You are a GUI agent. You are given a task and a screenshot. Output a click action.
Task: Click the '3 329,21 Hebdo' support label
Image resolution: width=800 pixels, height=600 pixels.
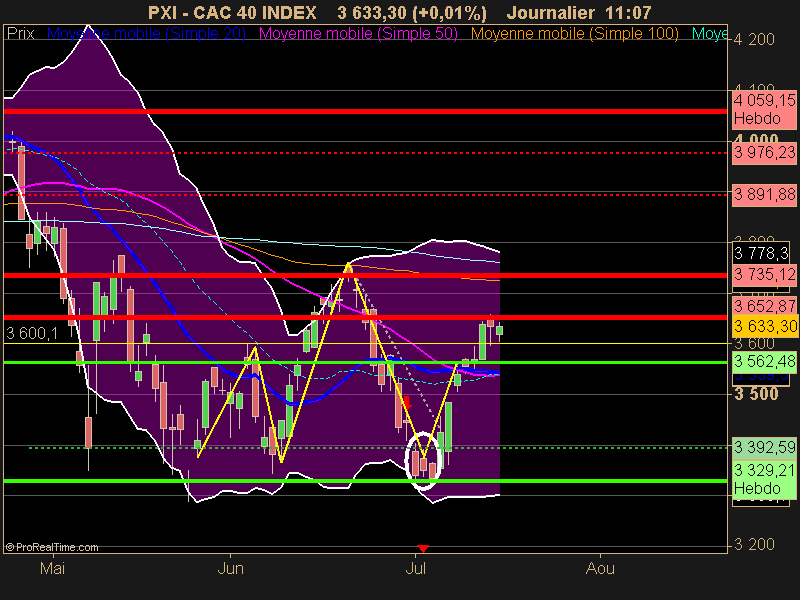click(764, 479)
